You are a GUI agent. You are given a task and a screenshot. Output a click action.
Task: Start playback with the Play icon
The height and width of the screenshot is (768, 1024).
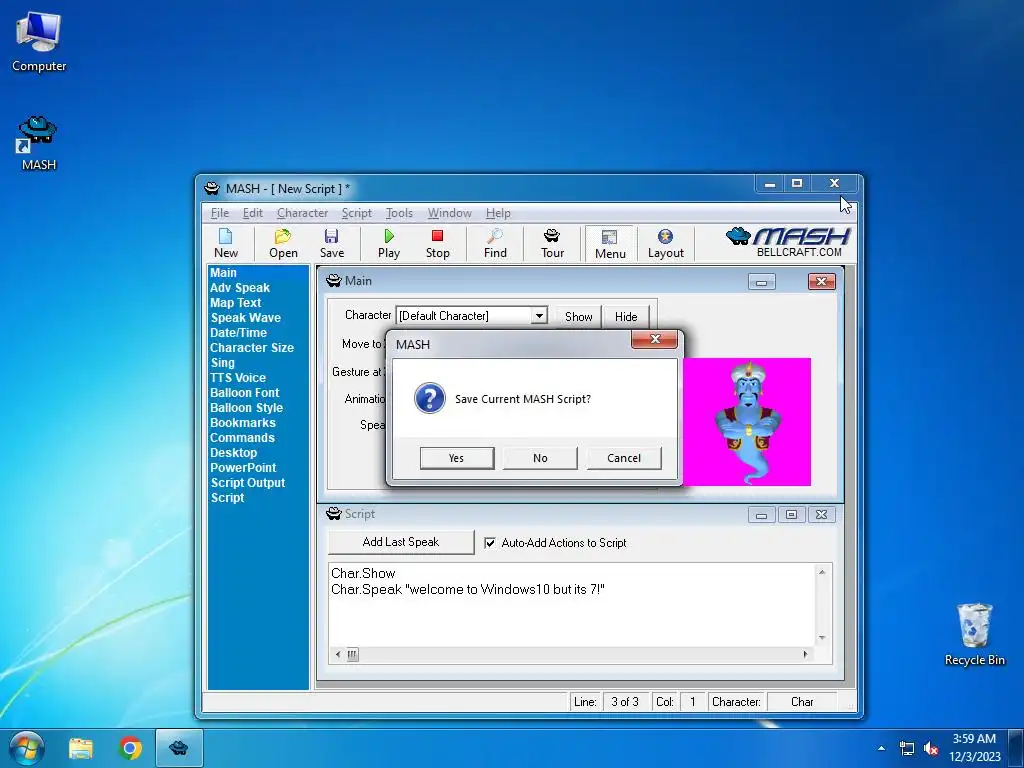click(389, 243)
